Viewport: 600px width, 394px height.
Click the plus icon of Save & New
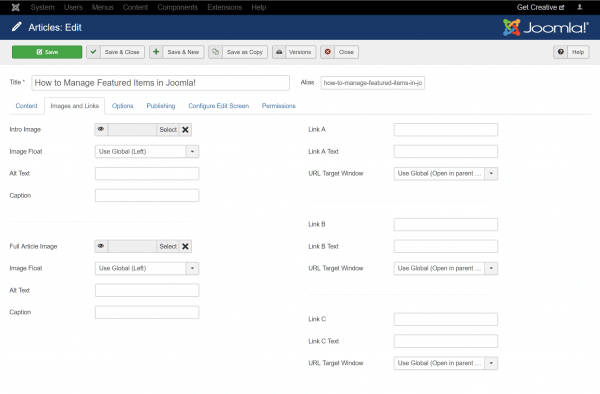[156, 52]
